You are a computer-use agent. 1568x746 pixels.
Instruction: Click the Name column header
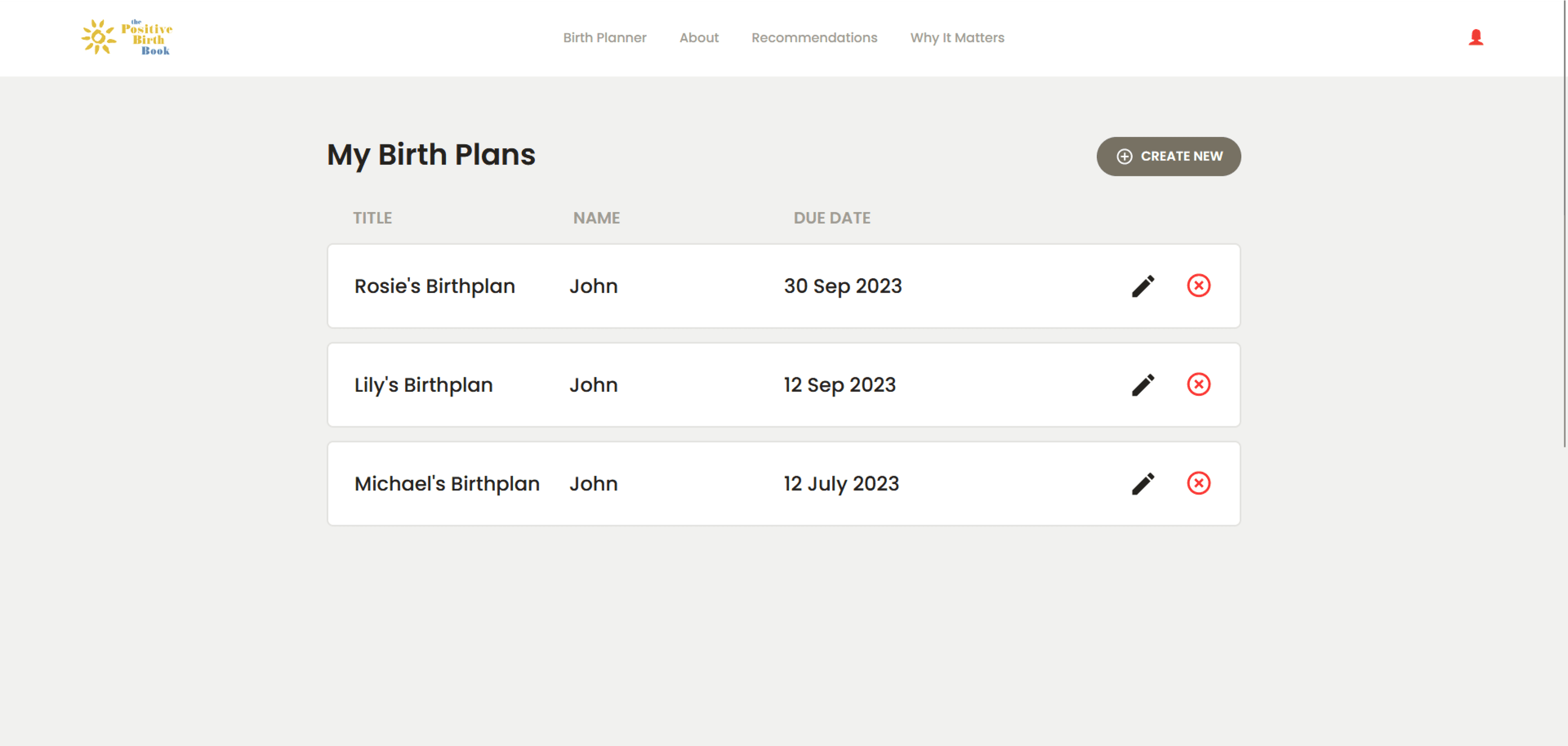[x=596, y=218]
